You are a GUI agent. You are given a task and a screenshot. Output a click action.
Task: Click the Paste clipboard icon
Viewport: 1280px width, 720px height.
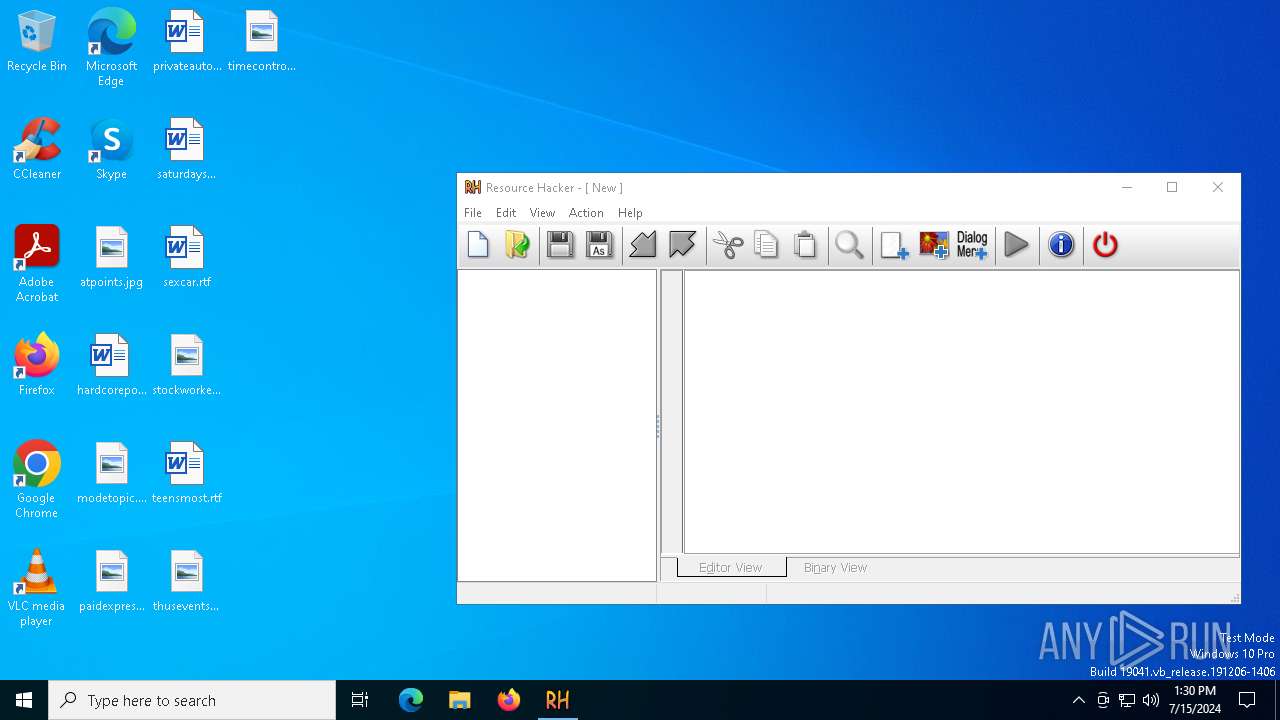click(805, 245)
